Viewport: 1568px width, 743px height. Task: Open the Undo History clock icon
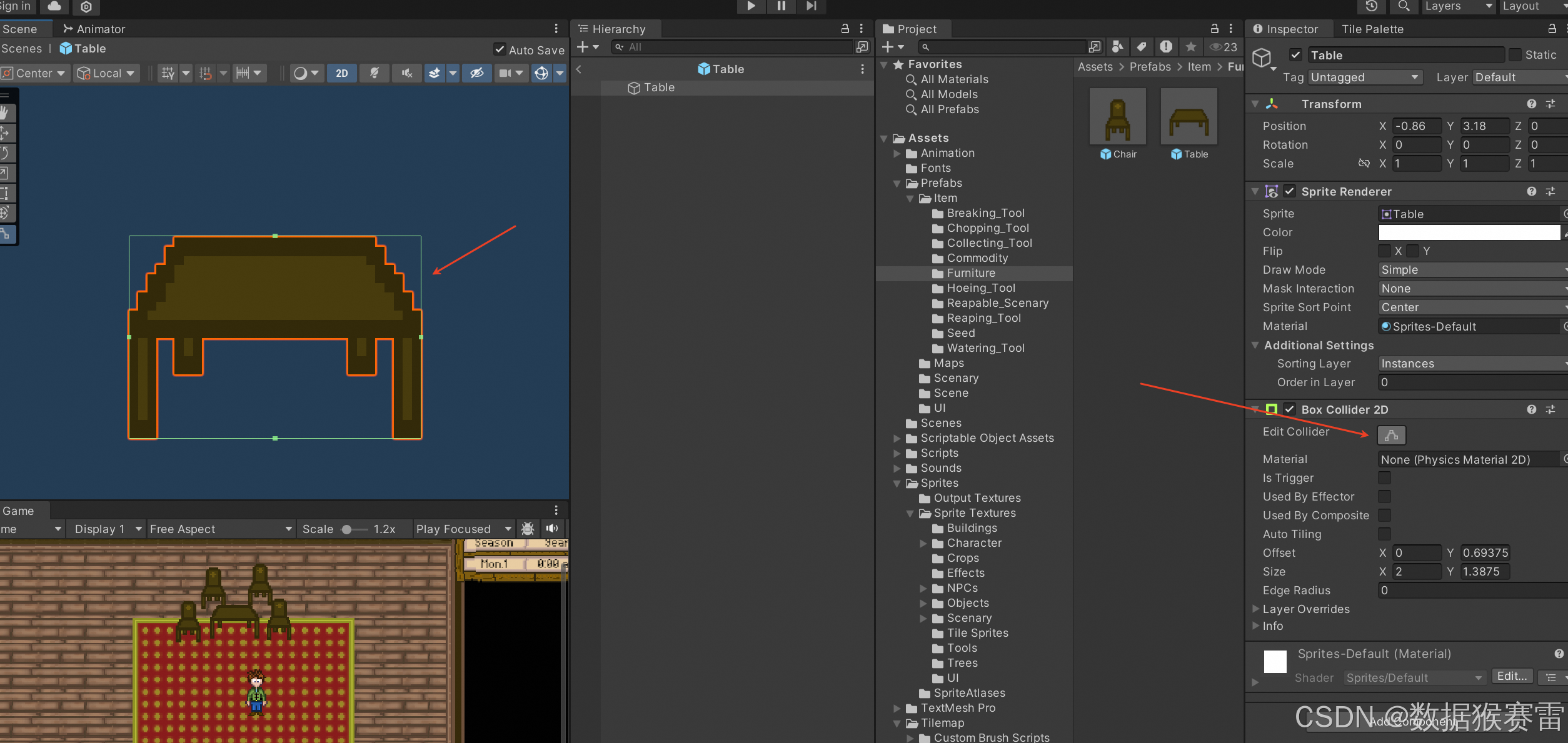click(x=1371, y=6)
